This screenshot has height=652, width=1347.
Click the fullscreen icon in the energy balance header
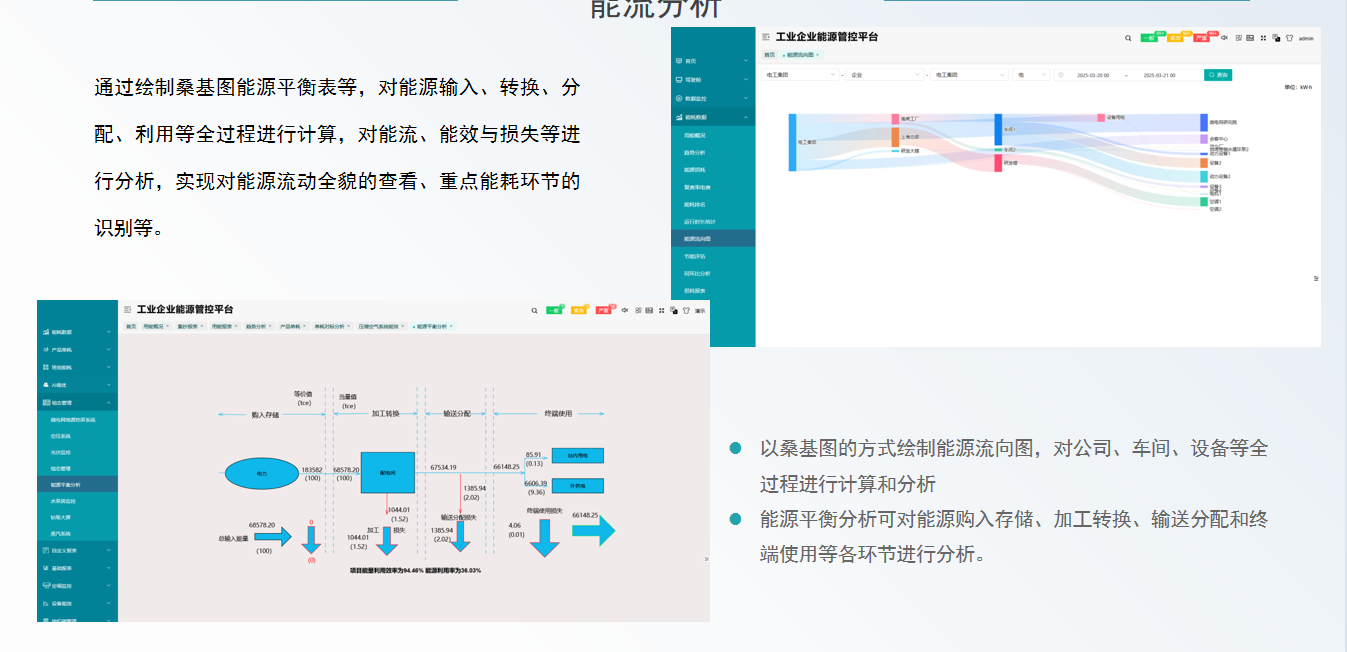pos(661,310)
